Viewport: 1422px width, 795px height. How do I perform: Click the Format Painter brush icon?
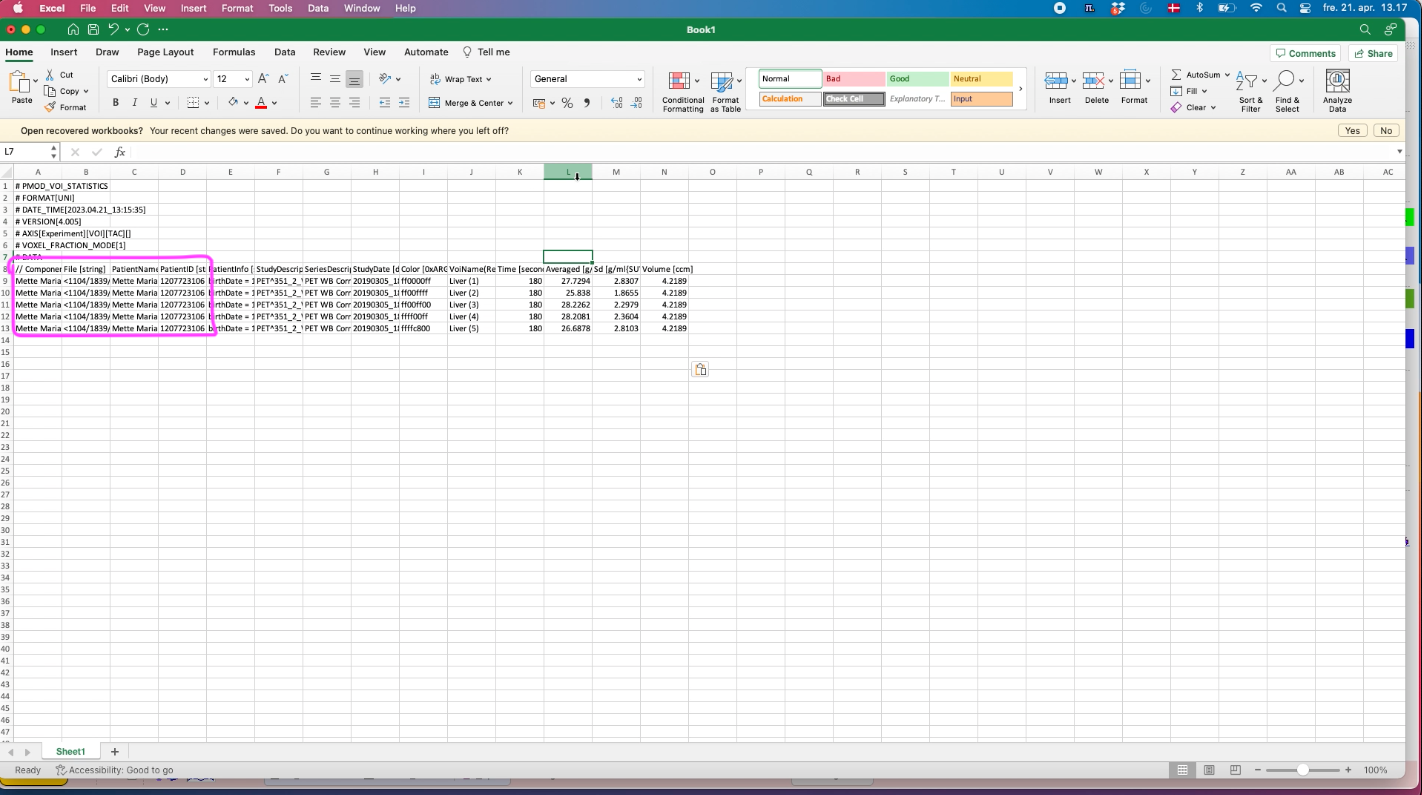click(x=49, y=107)
